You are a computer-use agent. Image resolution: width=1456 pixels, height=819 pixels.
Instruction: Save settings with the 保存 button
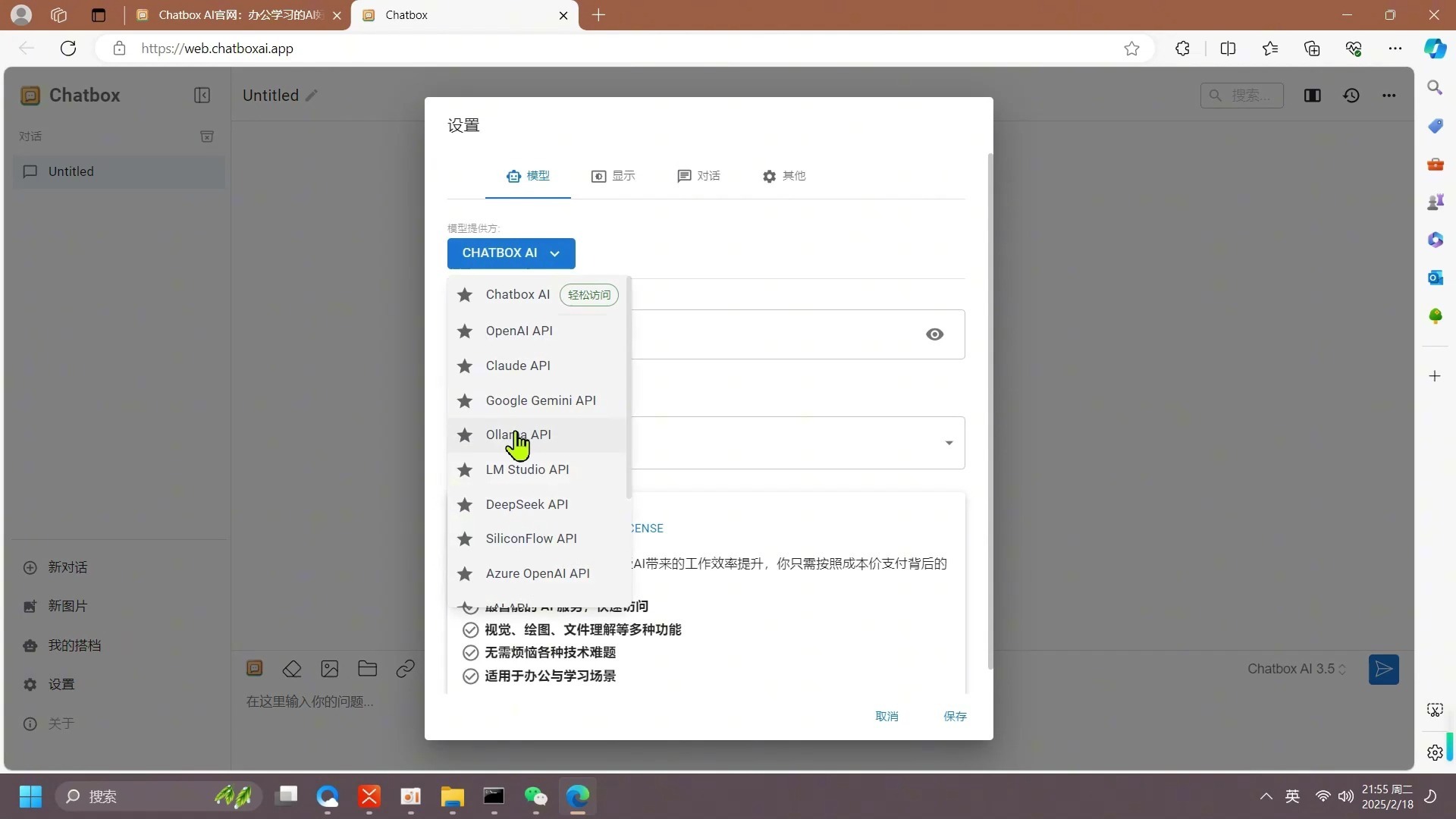(x=955, y=716)
